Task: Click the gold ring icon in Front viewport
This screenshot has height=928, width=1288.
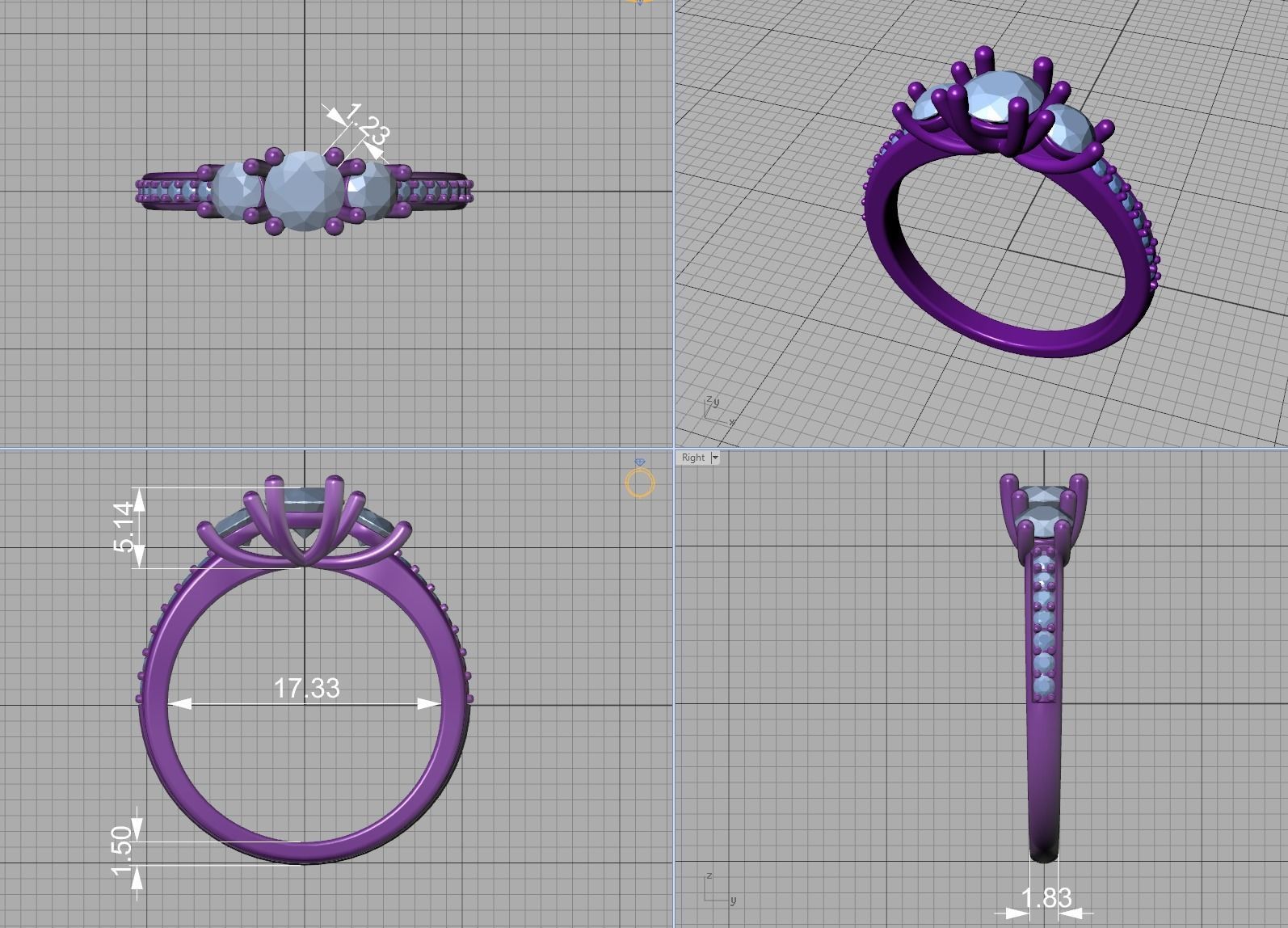Action: pos(640,479)
